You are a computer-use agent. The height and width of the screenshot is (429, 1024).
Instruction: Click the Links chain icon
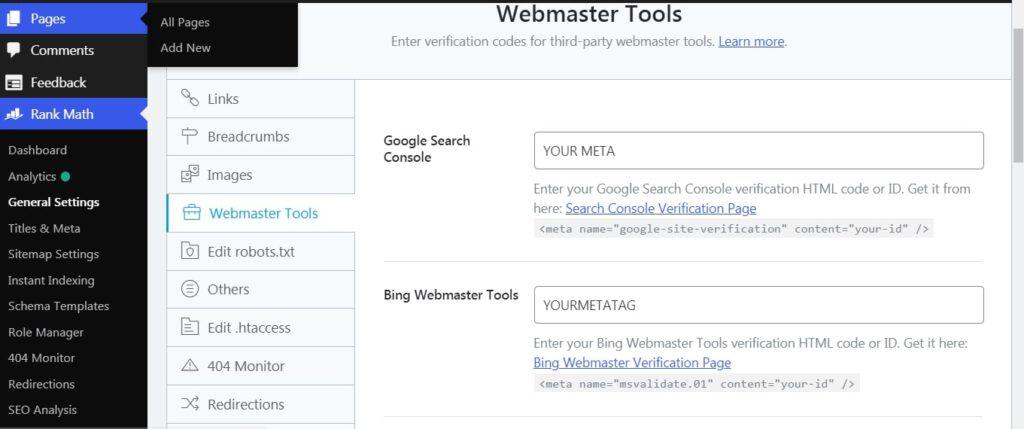189,99
